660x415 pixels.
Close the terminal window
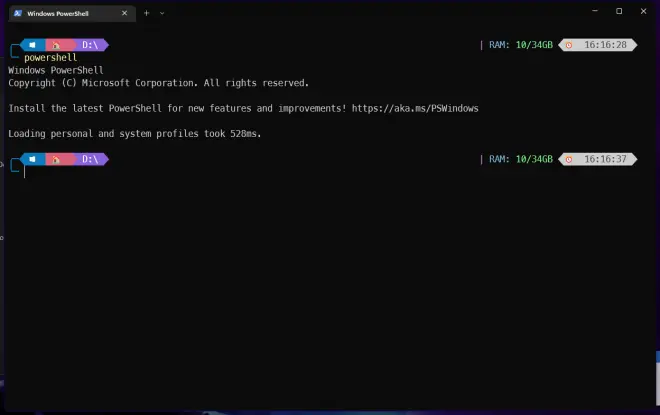pos(643,11)
